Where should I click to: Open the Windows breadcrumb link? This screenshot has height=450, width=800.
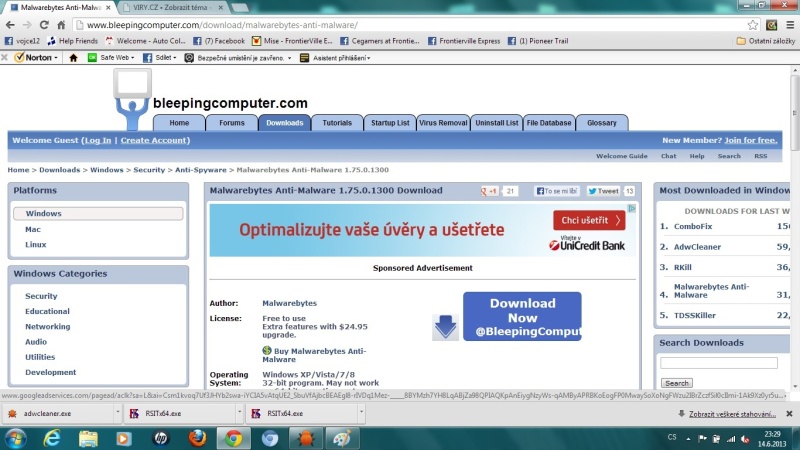click(x=107, y=170)
